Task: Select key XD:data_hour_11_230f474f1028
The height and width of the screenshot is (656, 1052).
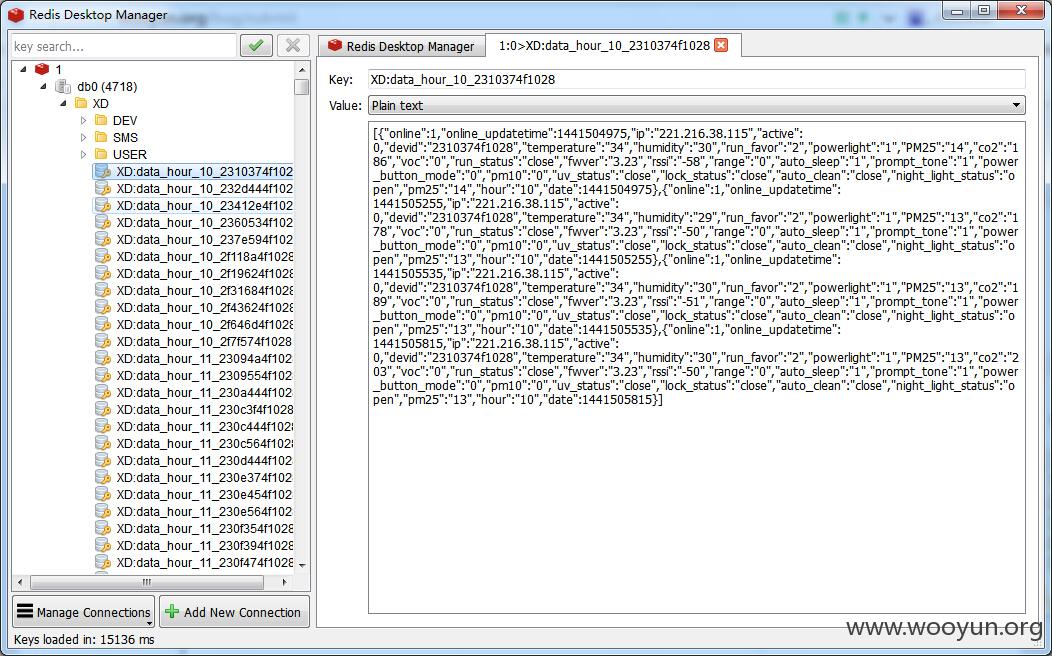Action: tap(204, 563)
